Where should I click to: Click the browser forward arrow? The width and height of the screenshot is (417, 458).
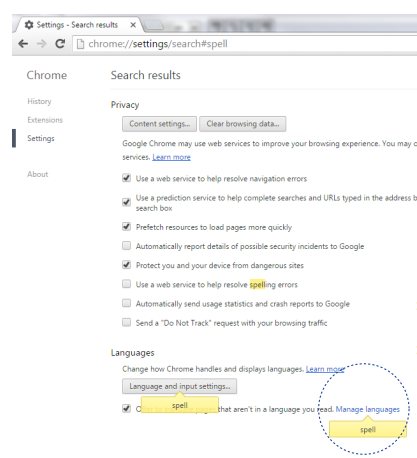pyautogui.click(x=42, y=44)
